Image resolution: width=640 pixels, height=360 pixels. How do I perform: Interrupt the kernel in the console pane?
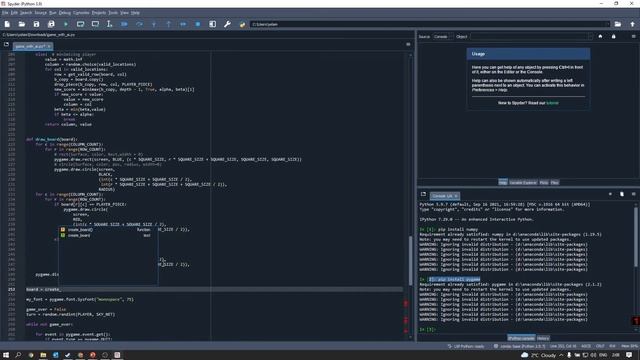coord(610,194)
